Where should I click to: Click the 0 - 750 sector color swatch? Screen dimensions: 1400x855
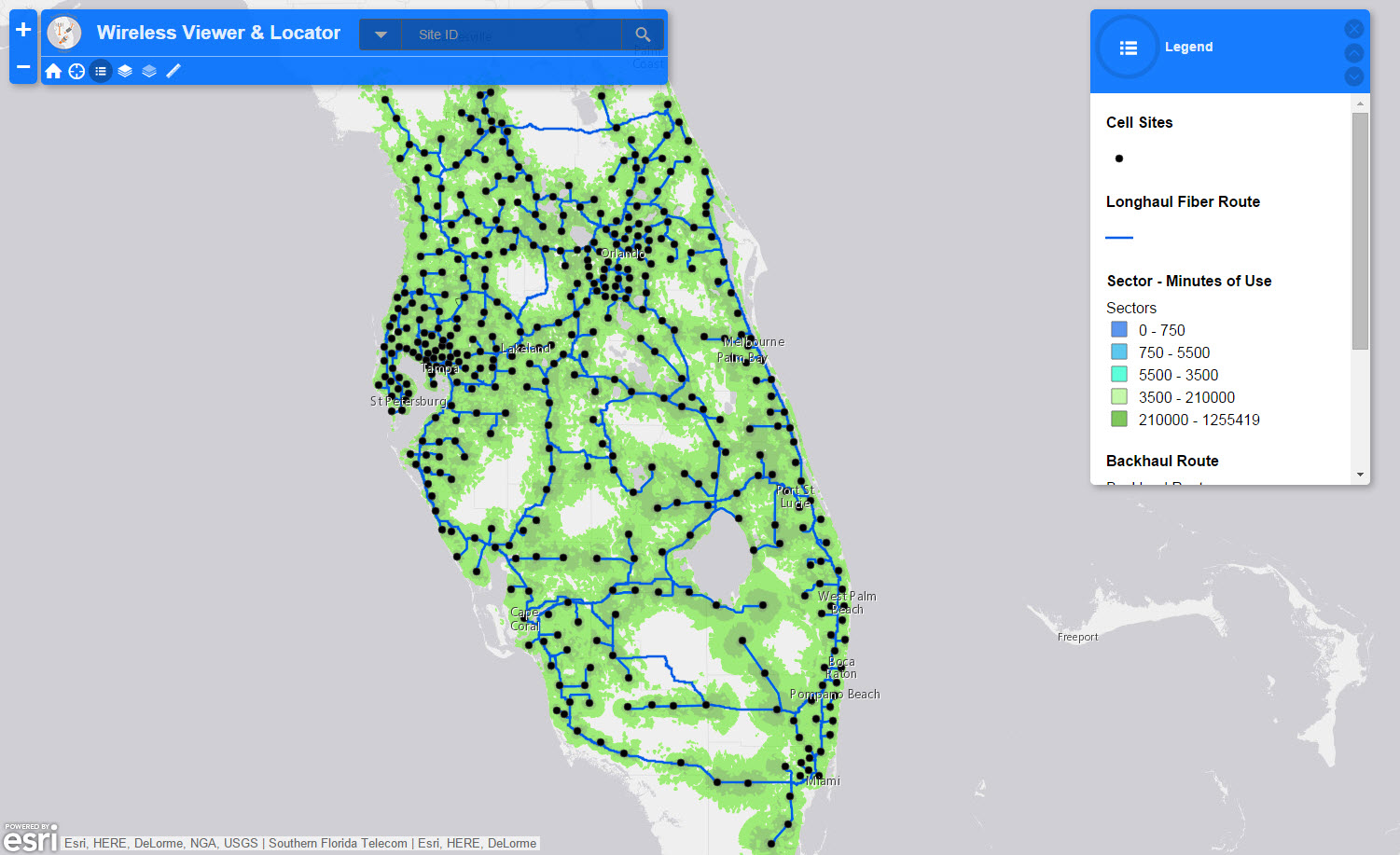pos(1119,329)
